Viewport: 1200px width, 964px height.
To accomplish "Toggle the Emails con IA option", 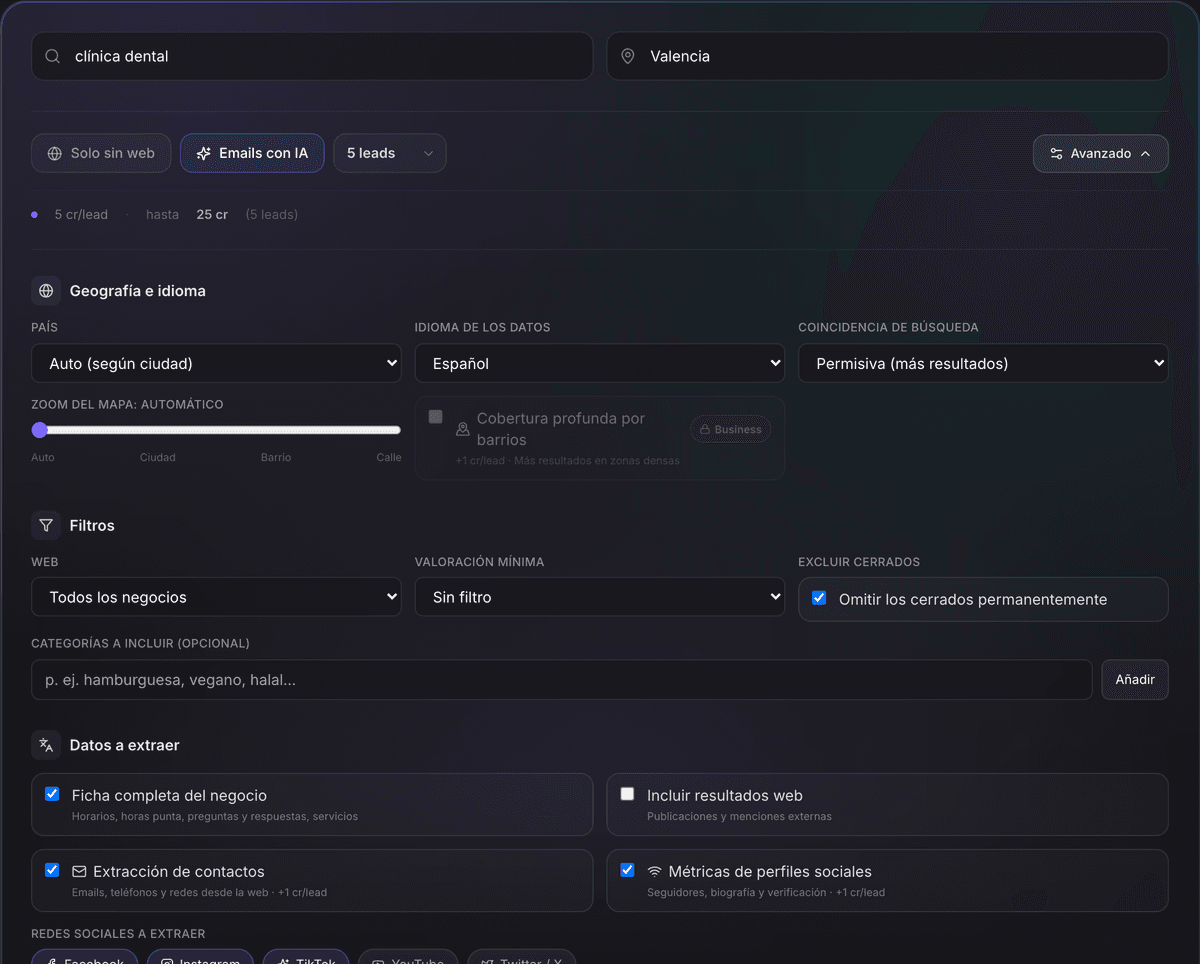I will point(252,154).
